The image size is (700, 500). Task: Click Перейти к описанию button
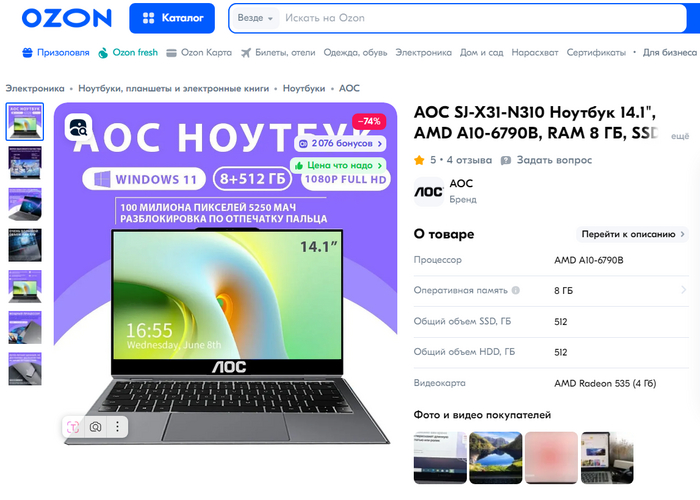coord(633,234)
